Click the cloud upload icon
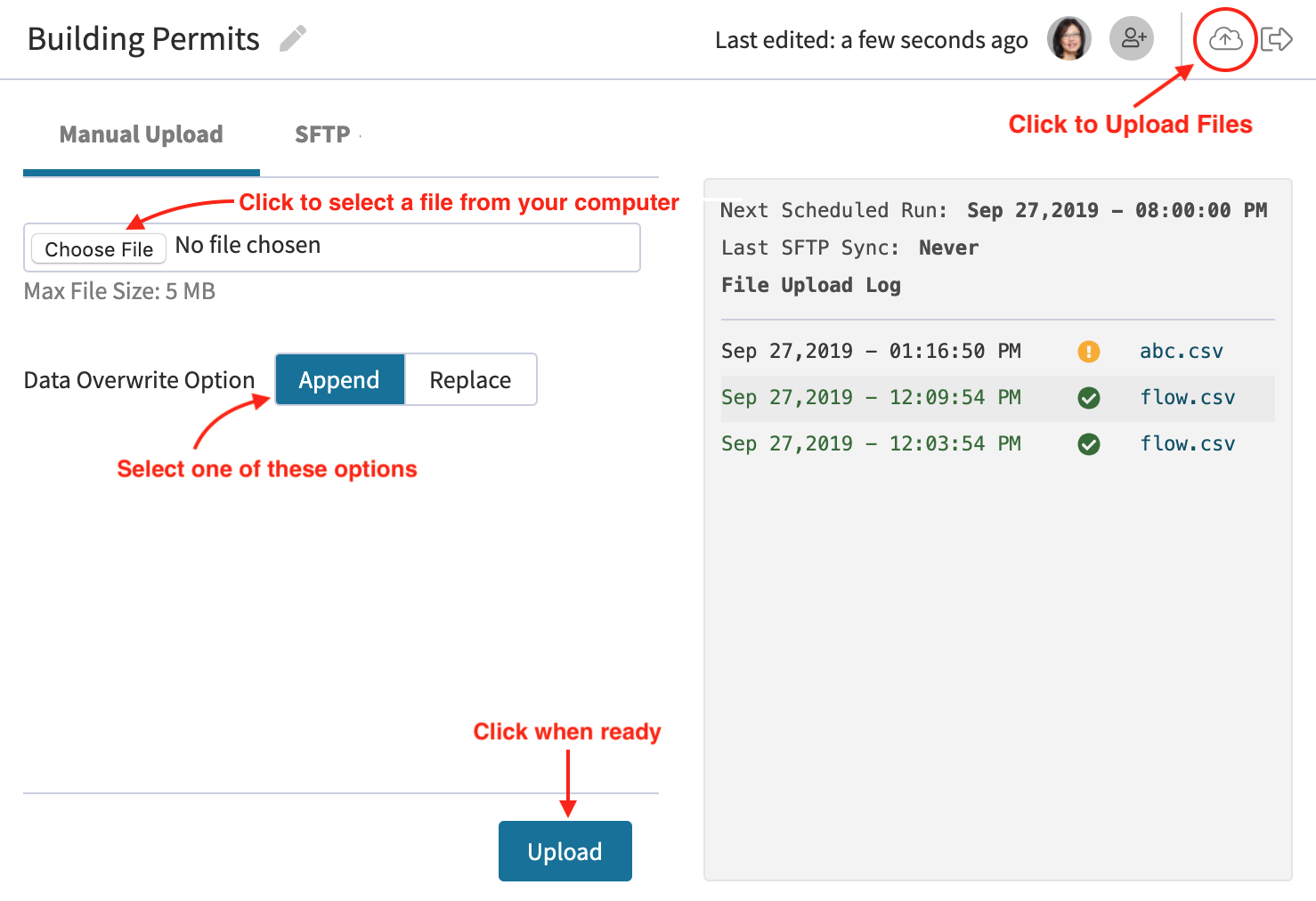 click(1225, 39)
